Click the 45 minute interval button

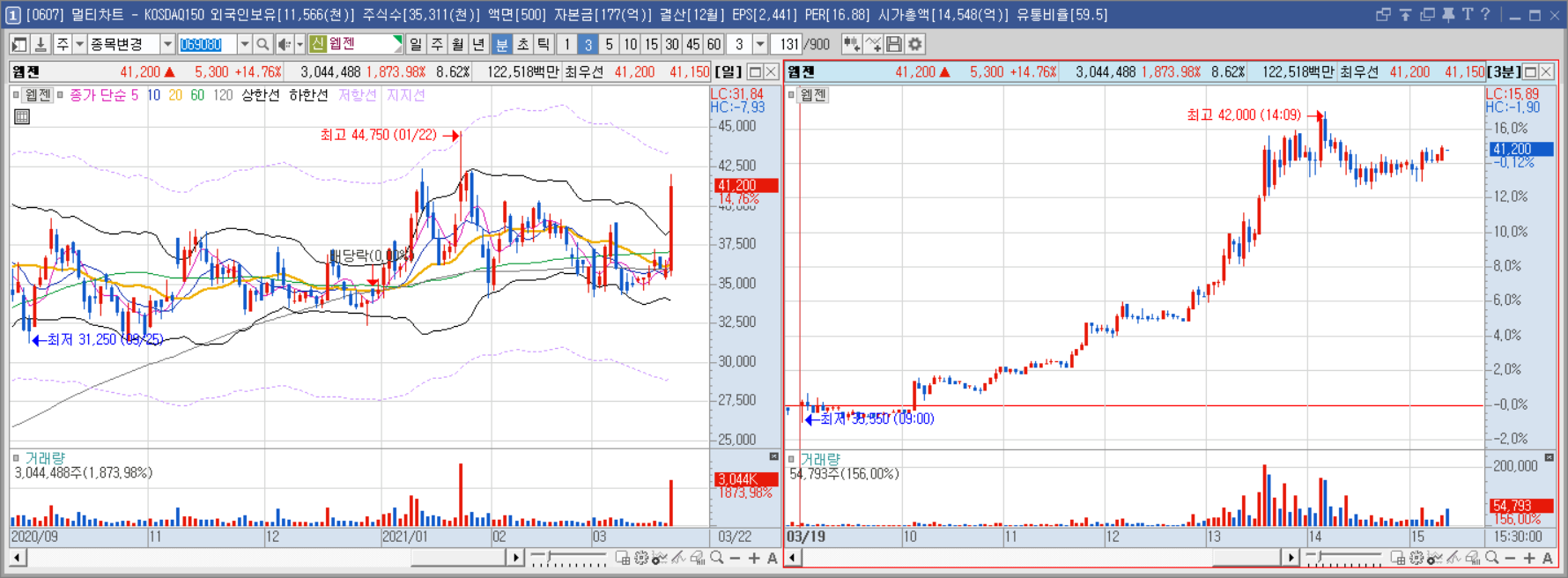[x=693, y=44]
